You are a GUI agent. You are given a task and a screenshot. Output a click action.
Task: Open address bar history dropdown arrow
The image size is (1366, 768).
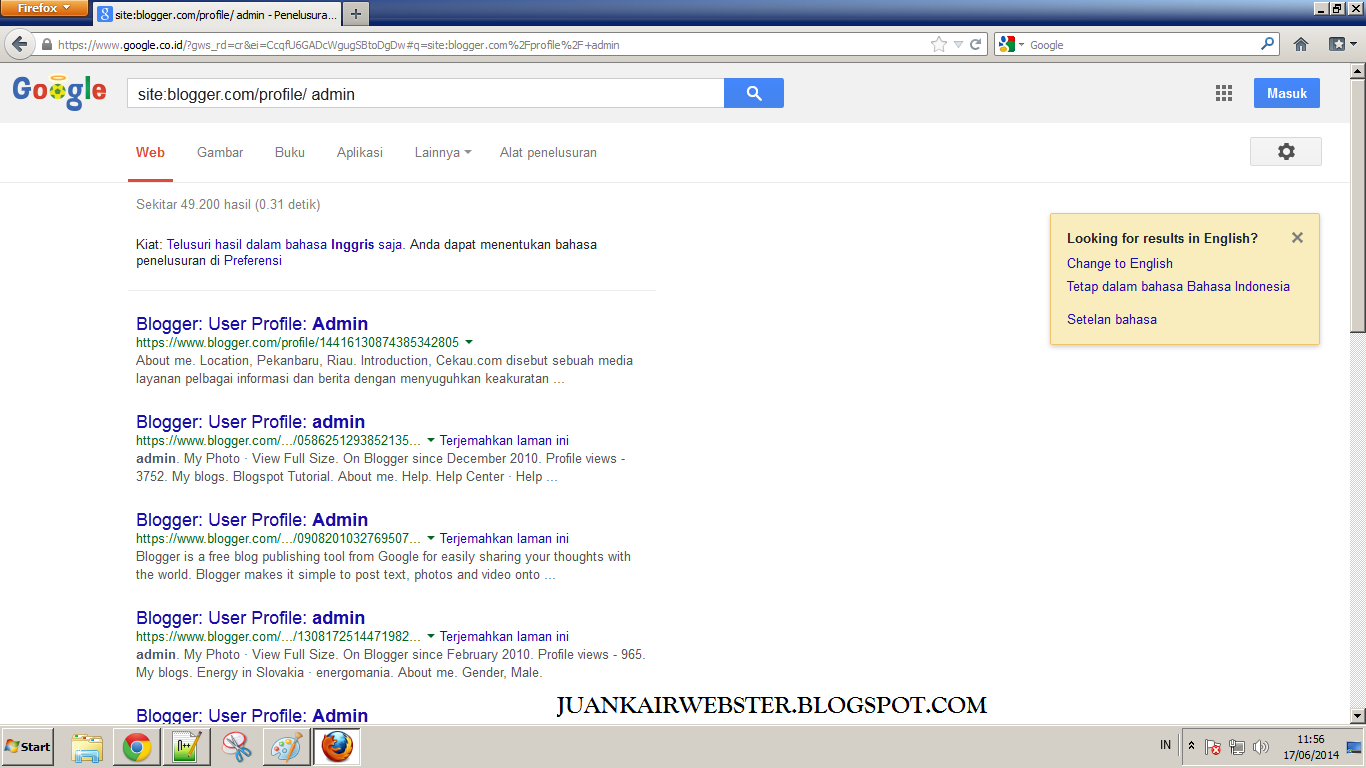(958, 45)
